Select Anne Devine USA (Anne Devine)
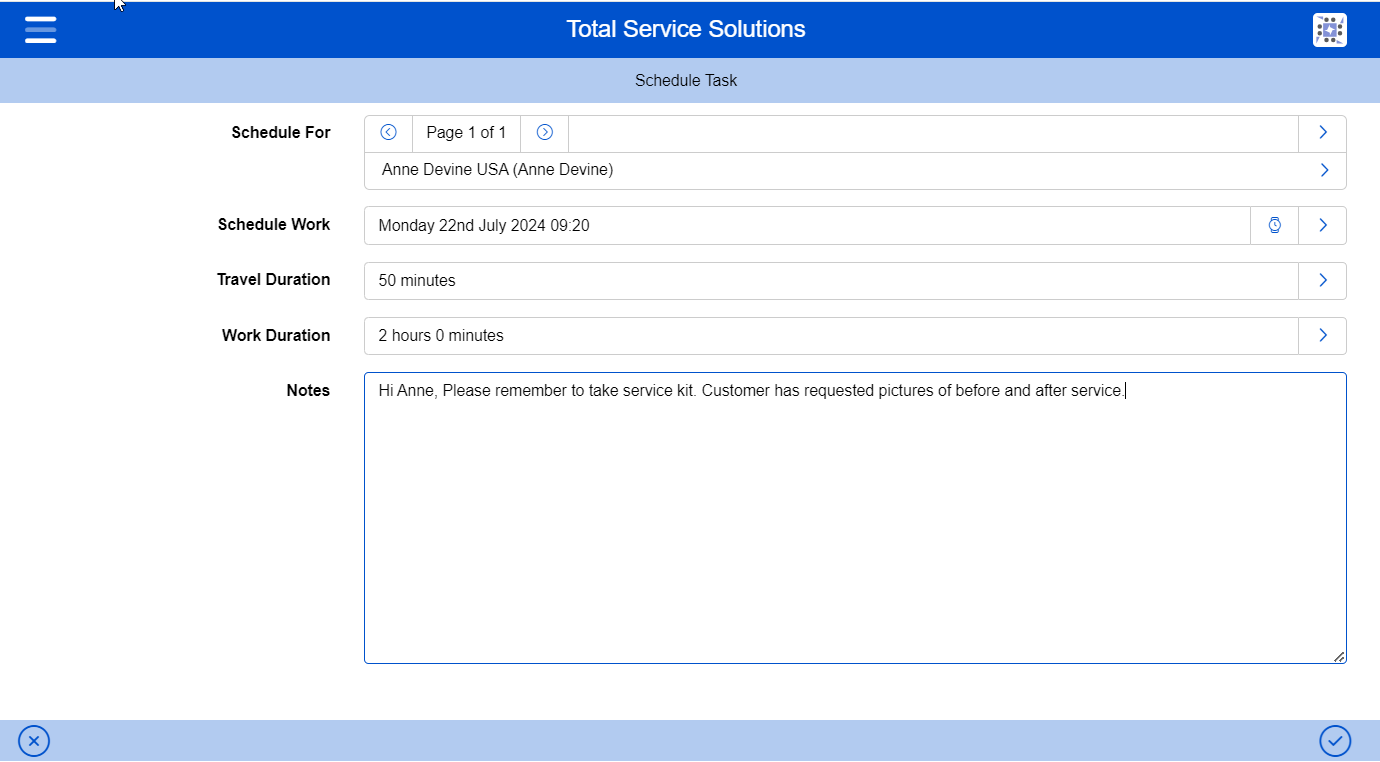The height and width of the screenshot is (762, 1380). [x=855, y=170]
